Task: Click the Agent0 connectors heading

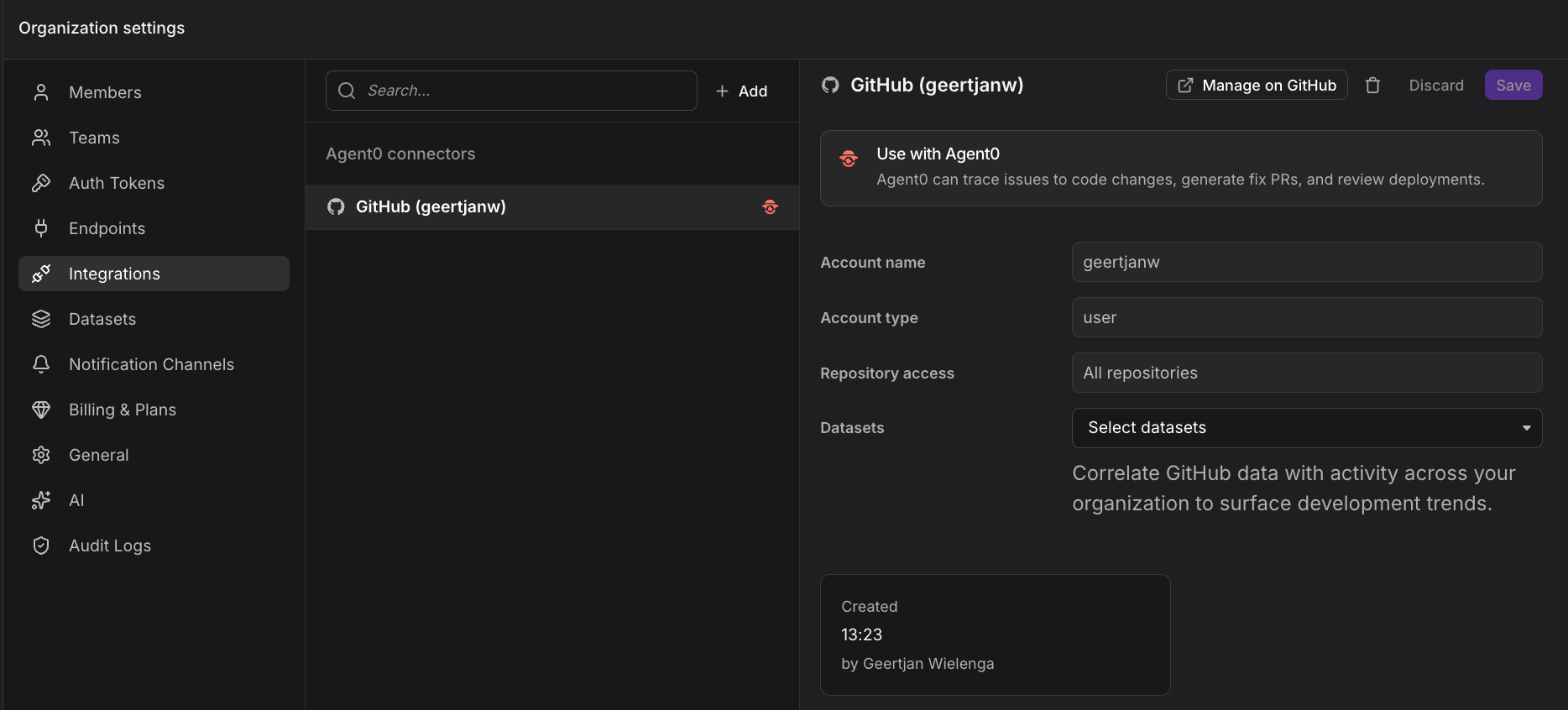Action: click(400, 154)
